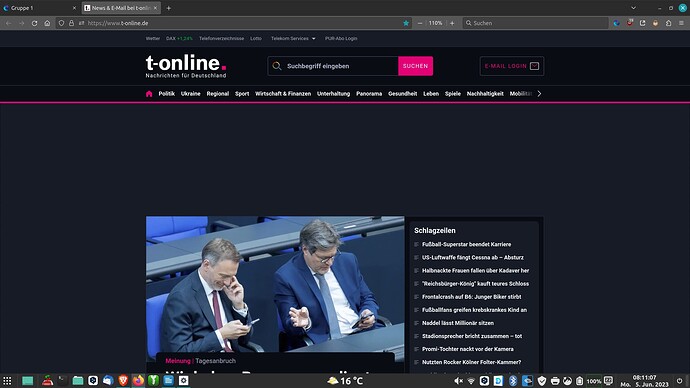The width and height of the screenshot is (690, 388).
Task: Open the extensions puzzle icon
Action: [668, 23]
